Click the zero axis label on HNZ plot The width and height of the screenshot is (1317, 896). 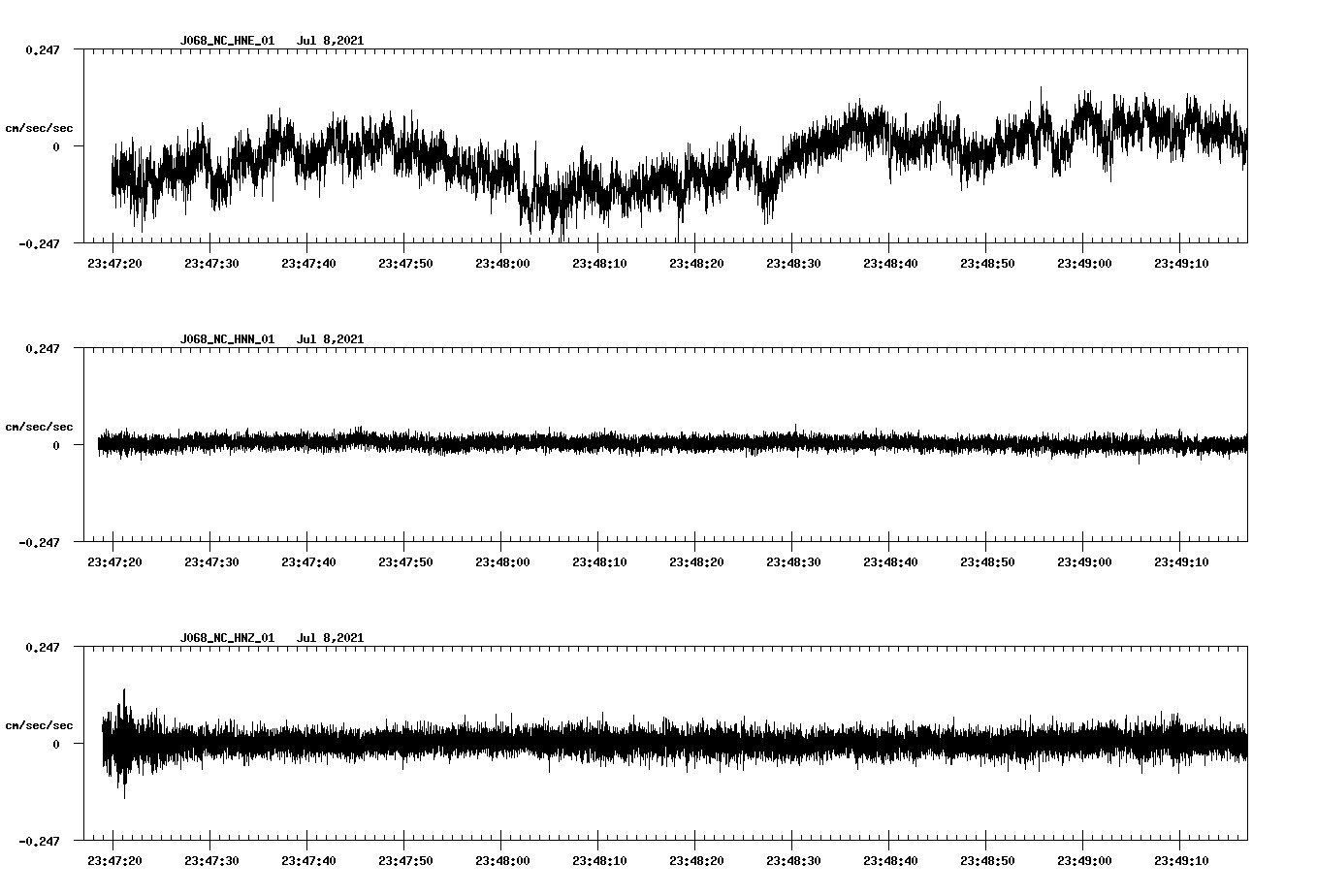[x=55, y=744]
